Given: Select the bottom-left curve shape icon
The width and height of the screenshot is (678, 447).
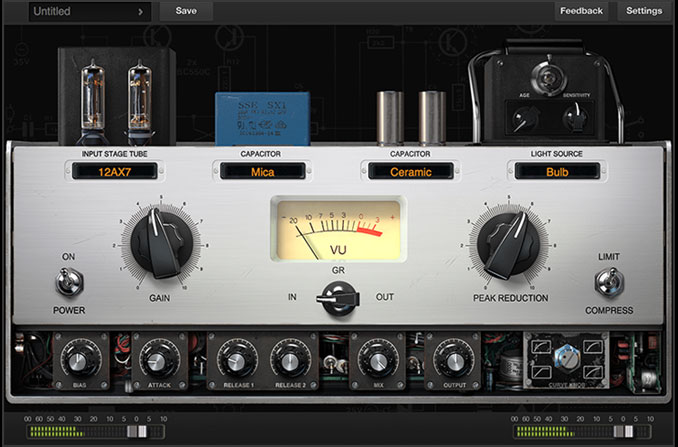Looking at the screenshot, I should [540, 372].
